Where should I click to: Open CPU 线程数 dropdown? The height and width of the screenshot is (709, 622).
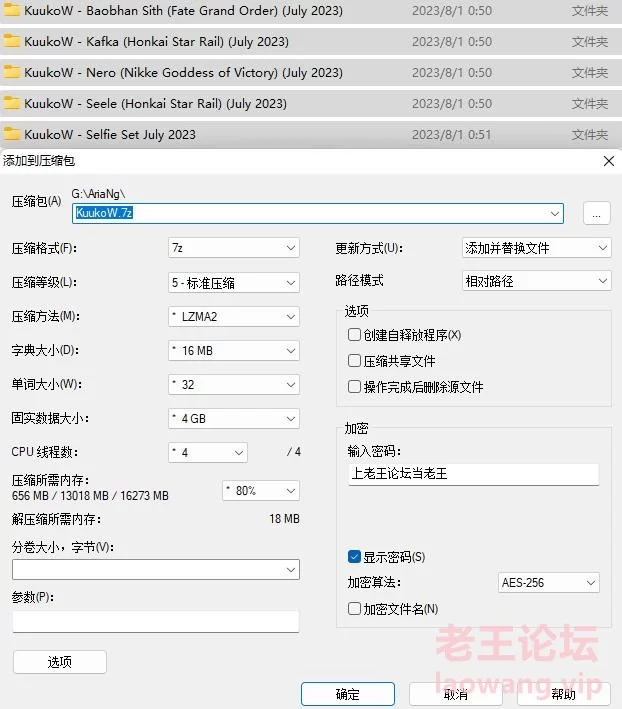point(208,453)
